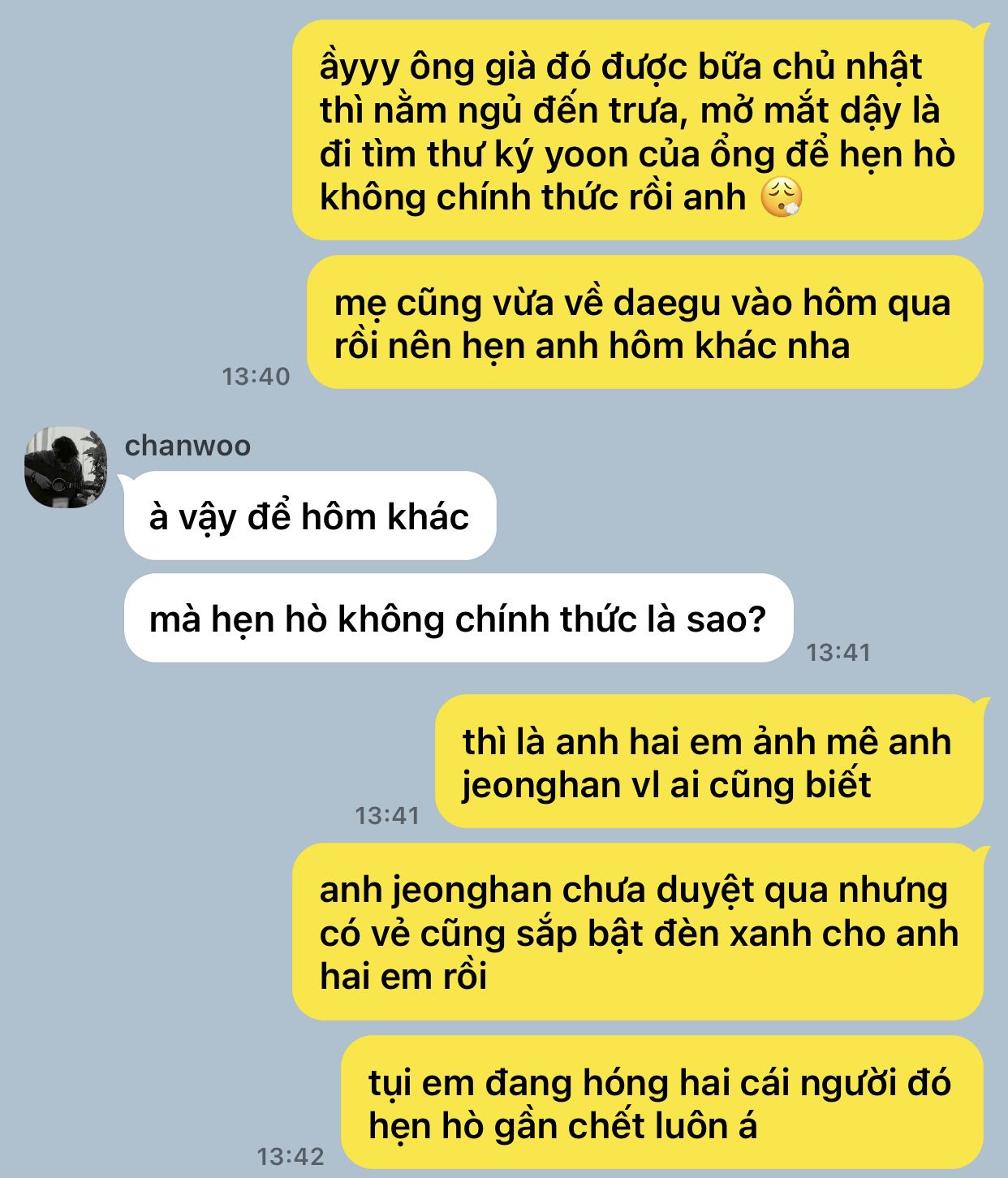
Task: Click the 13:40 timestamp
Action: point(256,376)
